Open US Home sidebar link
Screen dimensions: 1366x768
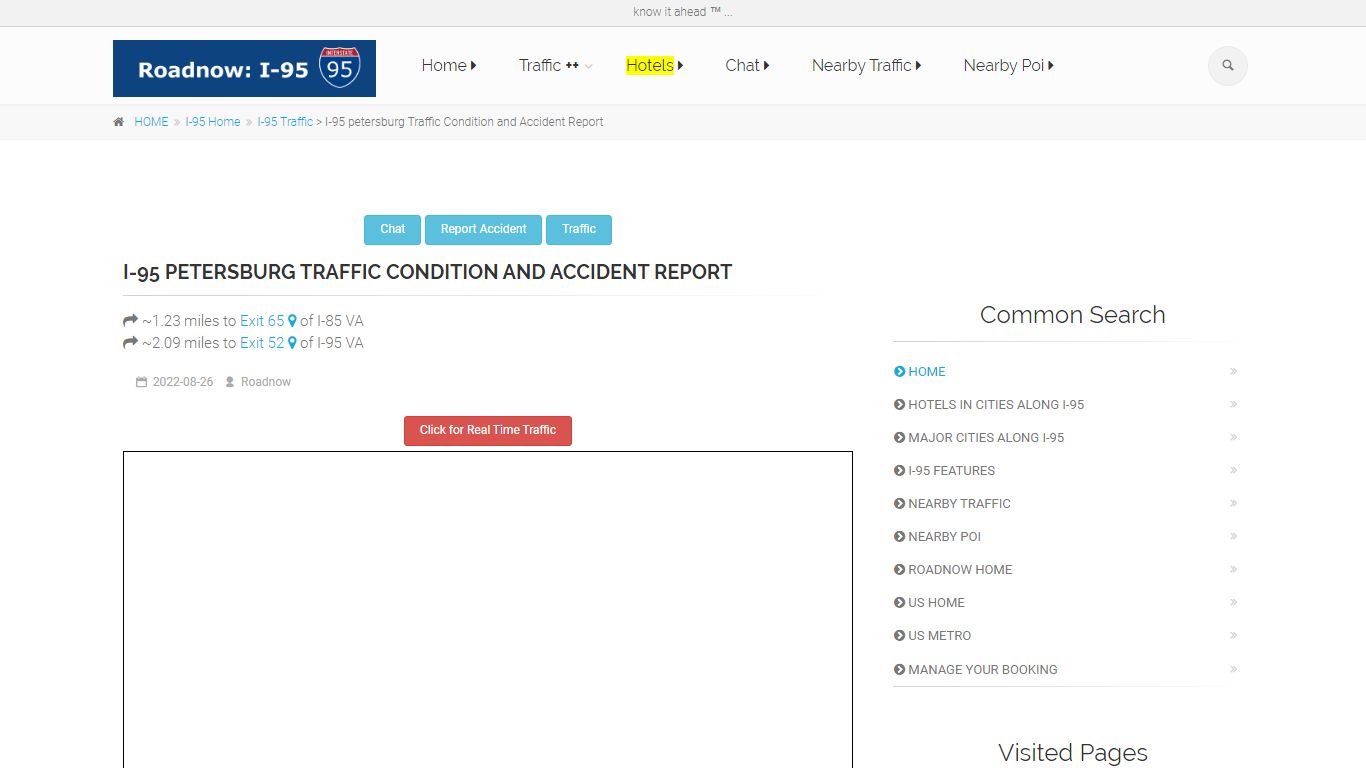coord(936,603)
